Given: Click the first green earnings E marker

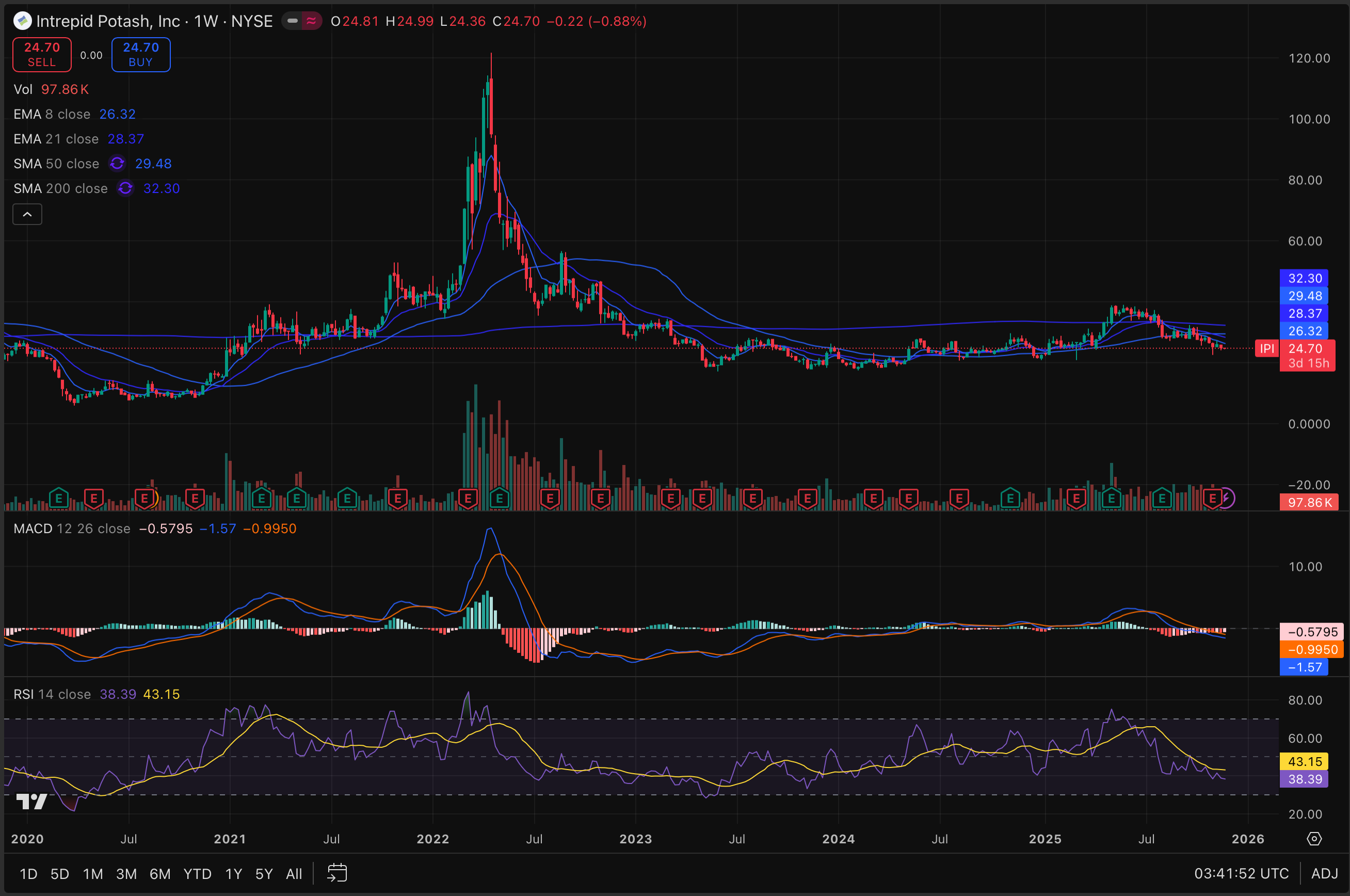Looking at the screenshot, I should pyautogui.click(x=59, y=498).
